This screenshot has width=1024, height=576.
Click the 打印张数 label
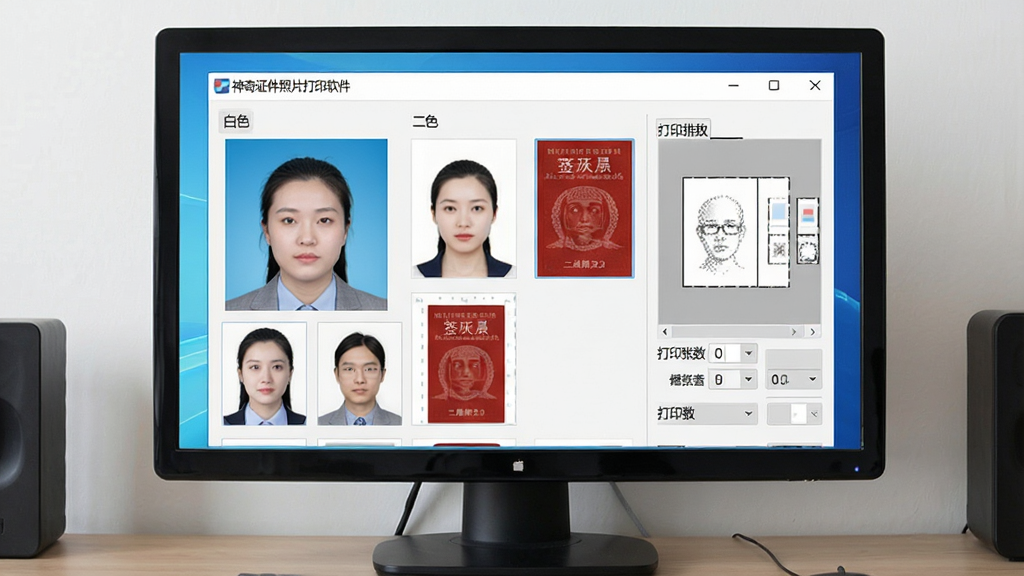coord(681,353)
